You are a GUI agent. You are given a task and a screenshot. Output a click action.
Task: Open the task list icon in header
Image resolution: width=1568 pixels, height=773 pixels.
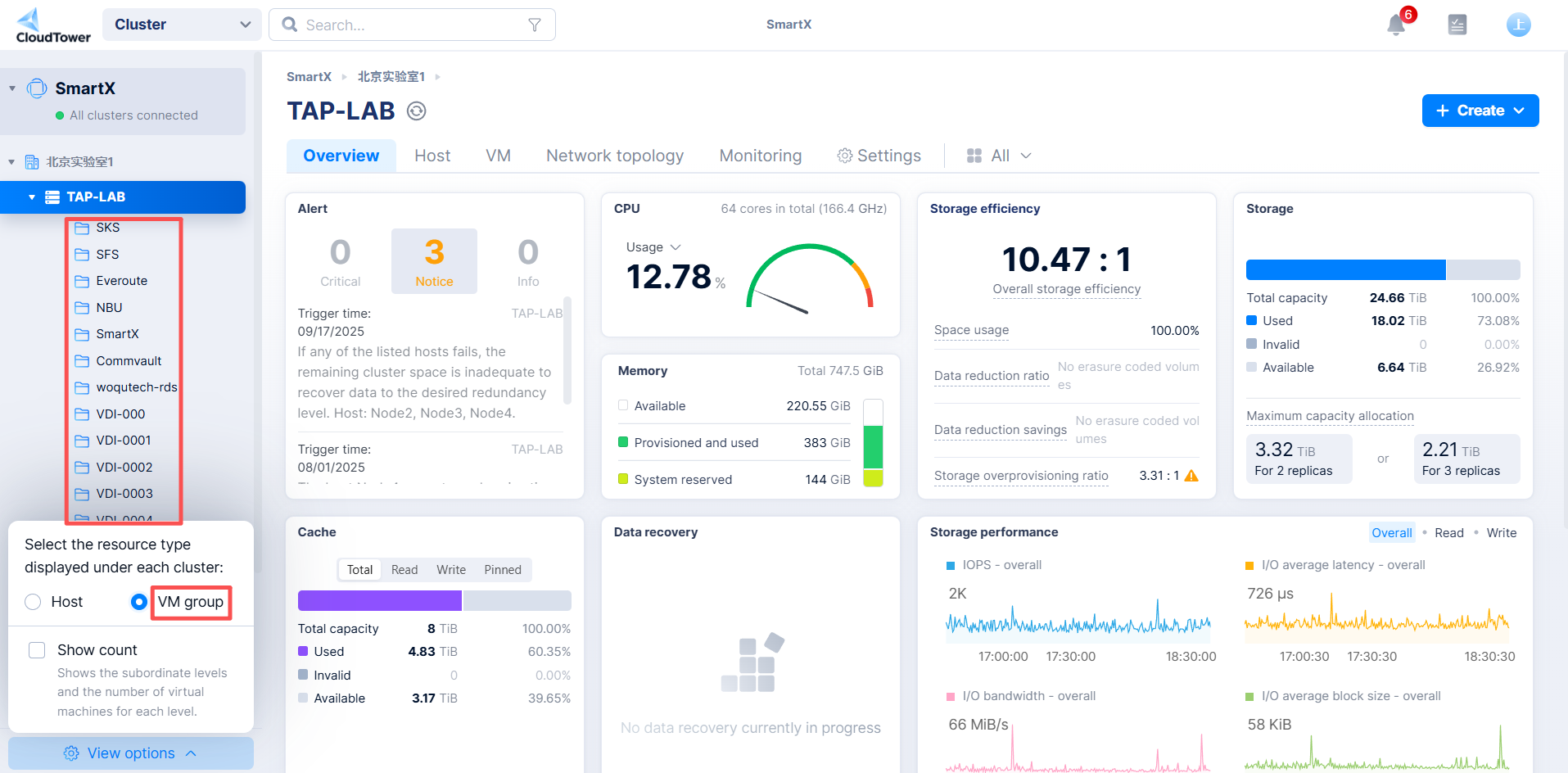[1457, 25]
